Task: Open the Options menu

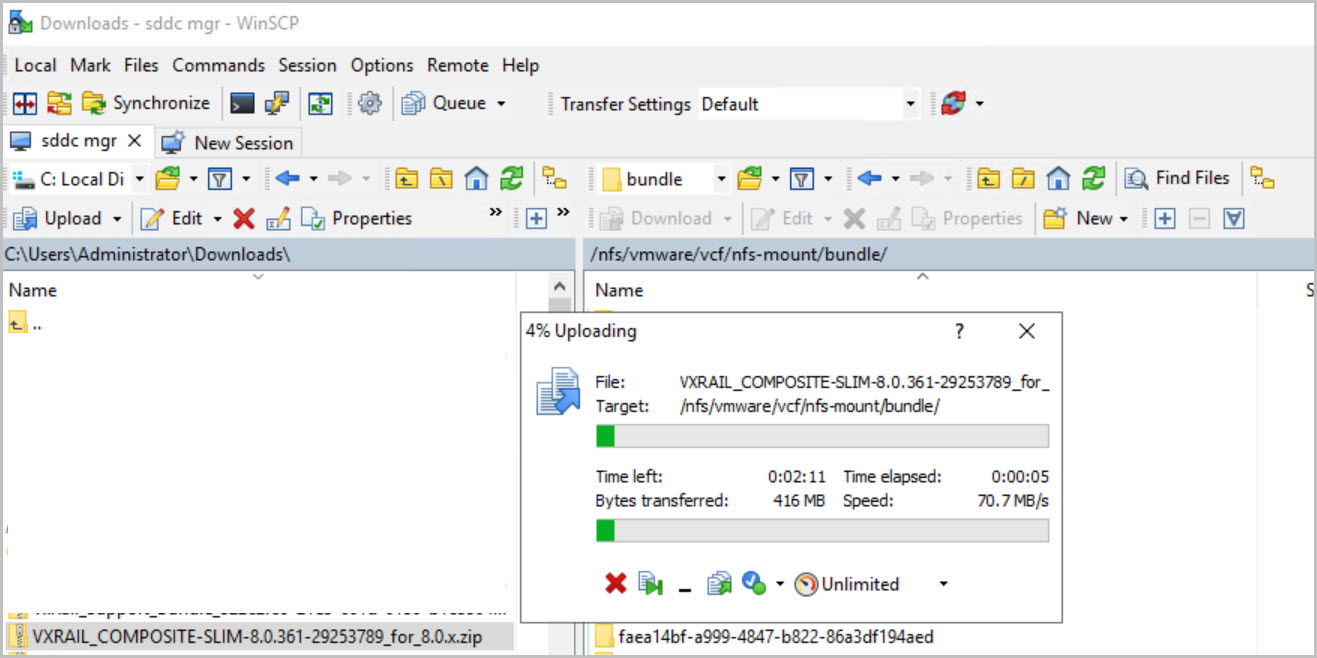Action: click(382, 65)
